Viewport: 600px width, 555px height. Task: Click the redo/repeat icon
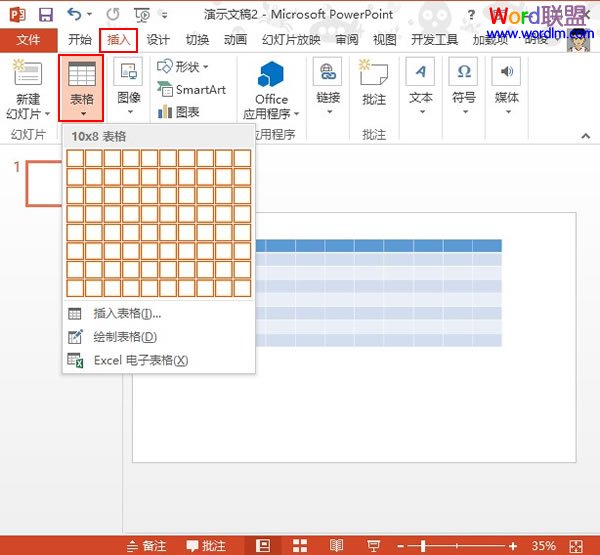click(x=113, y=15)
